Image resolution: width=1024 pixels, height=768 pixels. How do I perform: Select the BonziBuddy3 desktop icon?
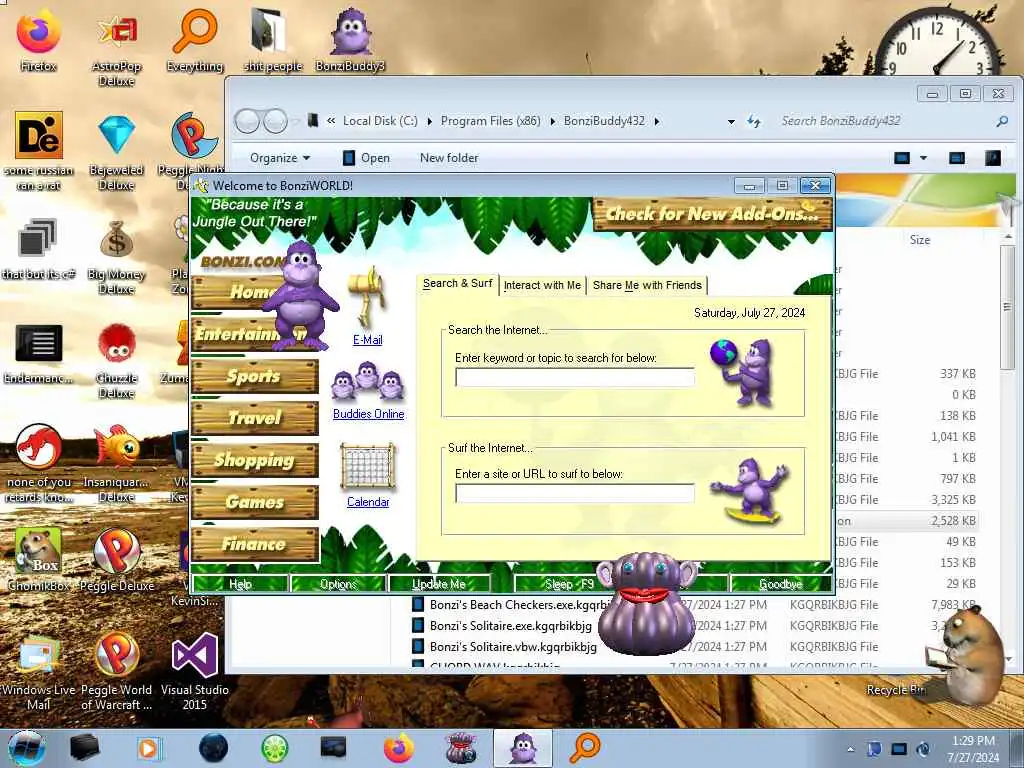point(350,33)
